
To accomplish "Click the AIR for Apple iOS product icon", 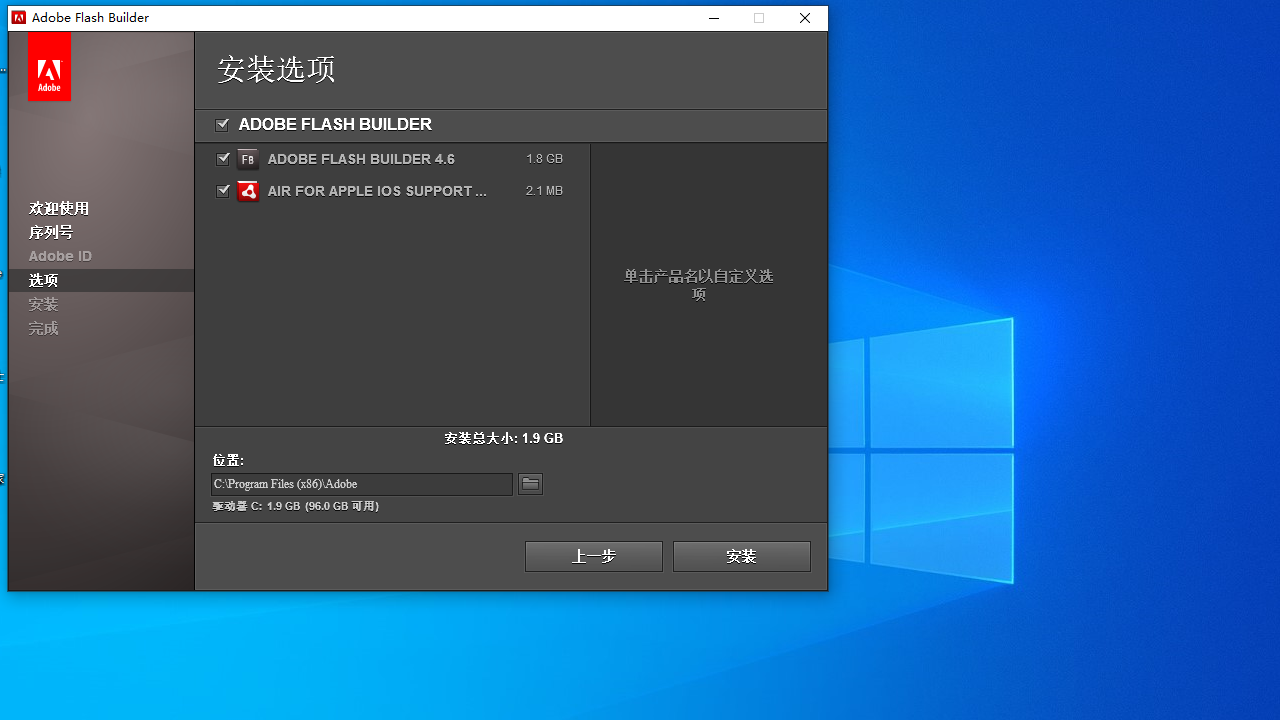I will pos(247,191).
